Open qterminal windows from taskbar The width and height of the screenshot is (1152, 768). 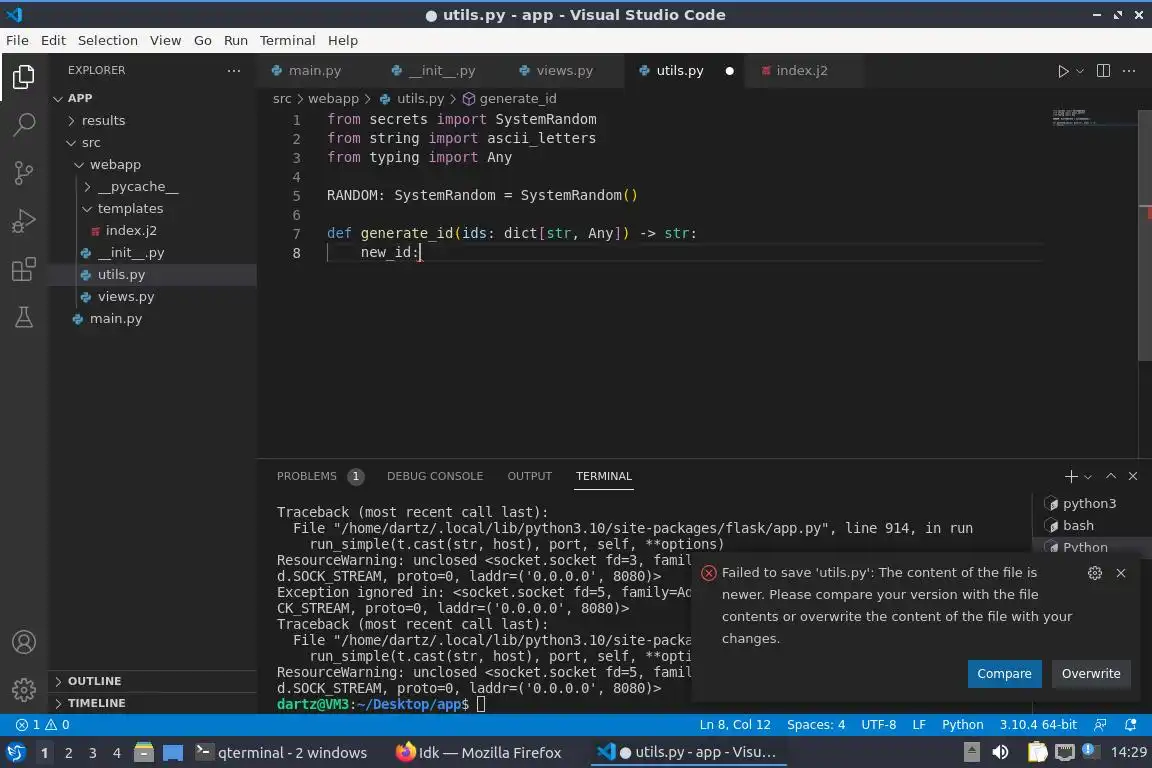[281, 753]
